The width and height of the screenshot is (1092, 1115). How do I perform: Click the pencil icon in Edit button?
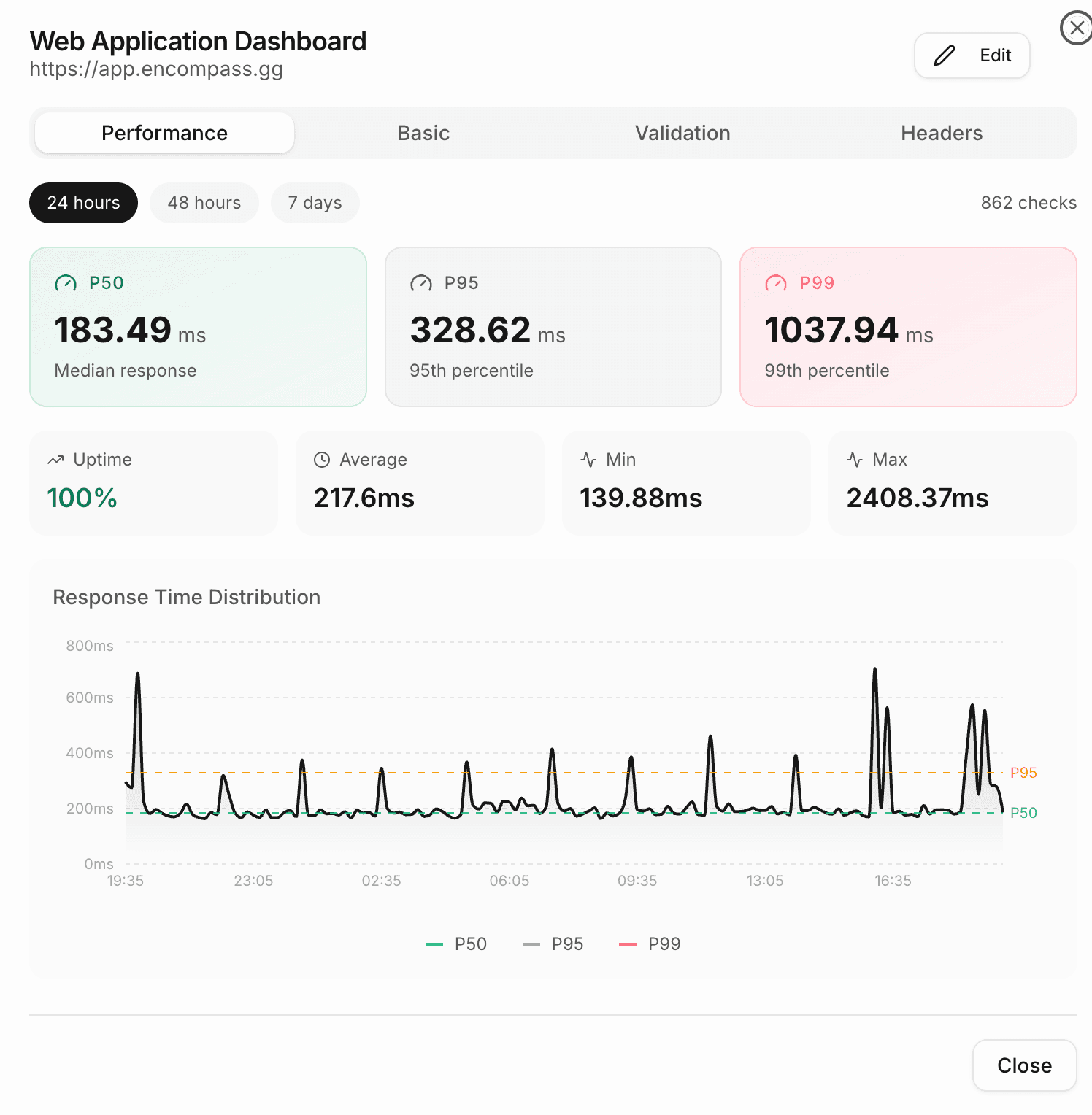pyautogui.click(x=945, y=55)
